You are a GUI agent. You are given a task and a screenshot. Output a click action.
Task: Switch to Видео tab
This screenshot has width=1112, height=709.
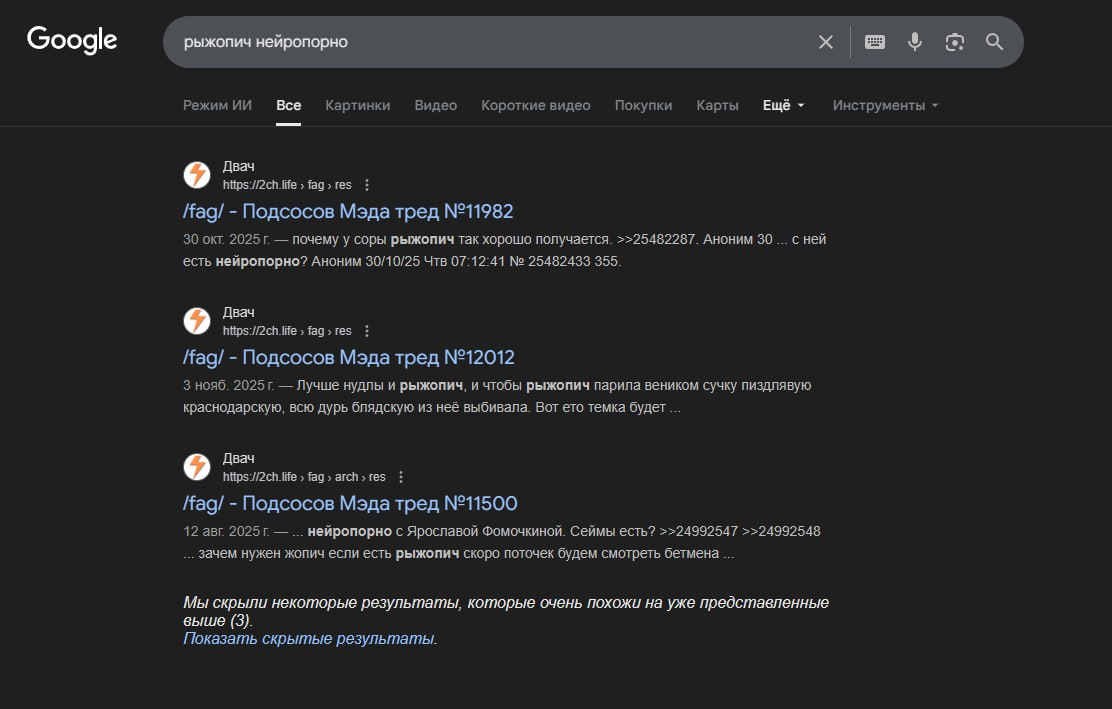tap(435, 105)
